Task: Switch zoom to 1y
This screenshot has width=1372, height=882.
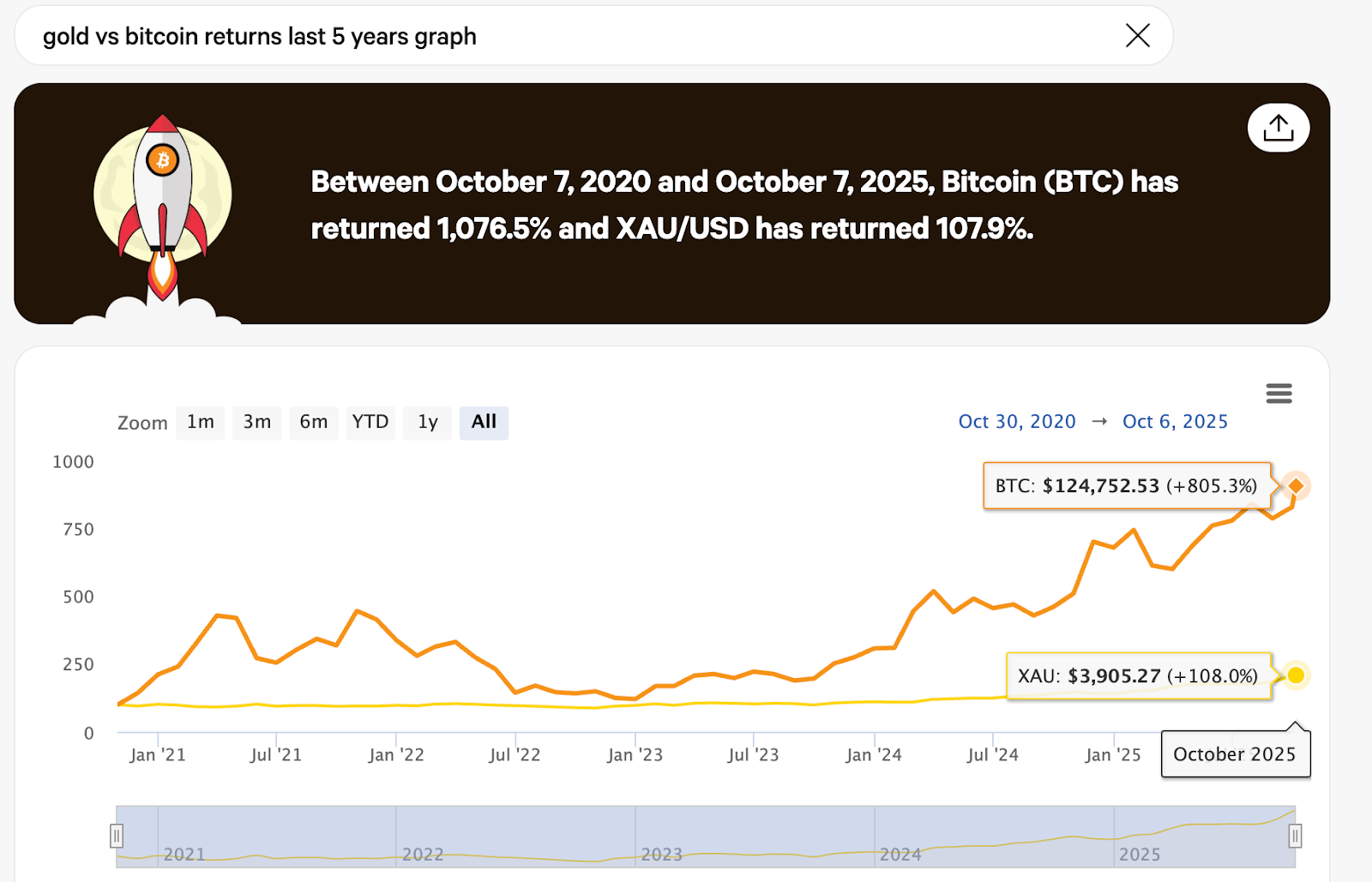Action: coord(428,423)
